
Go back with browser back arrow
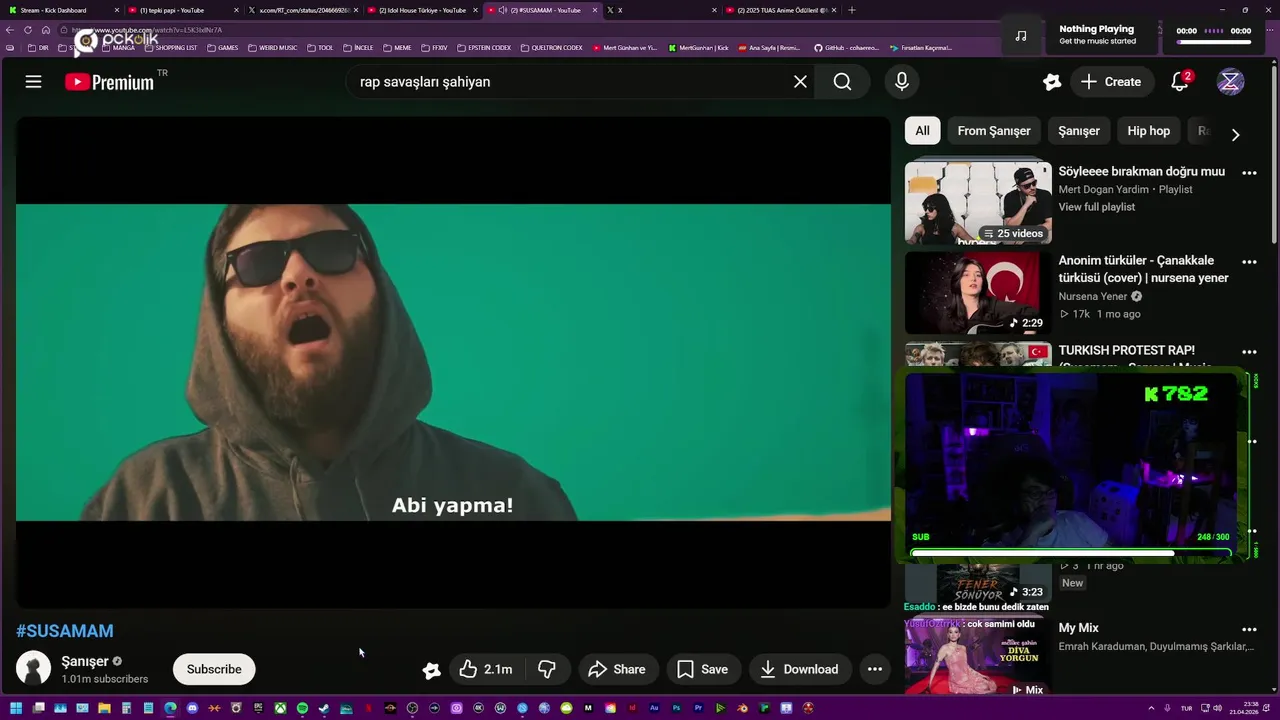pos(10,30)
